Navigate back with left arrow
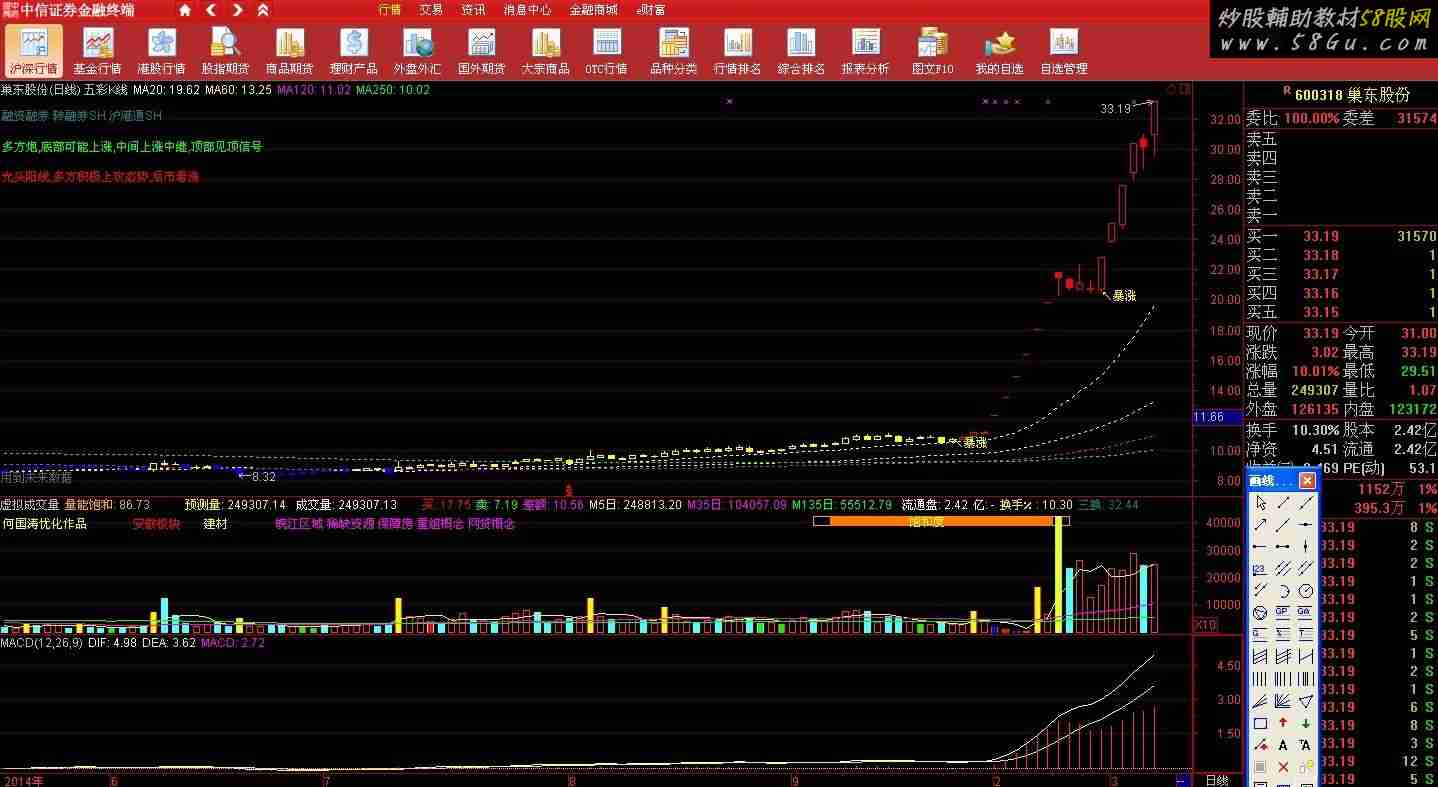Viewport: 1438px width, 787px height. coord(211,10)
